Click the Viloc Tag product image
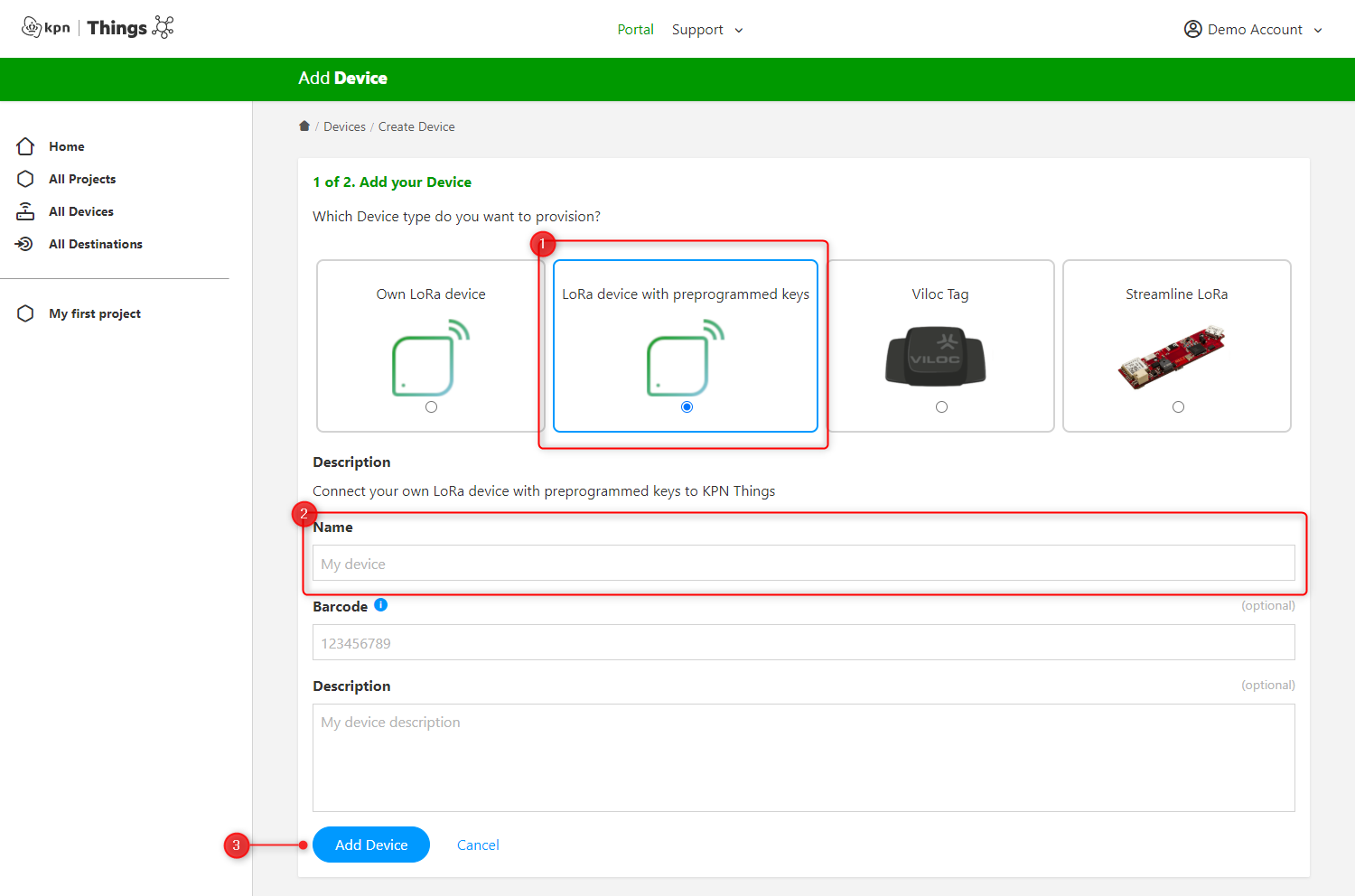Viewport: 1355px width, 896px height. click(935, 357)
